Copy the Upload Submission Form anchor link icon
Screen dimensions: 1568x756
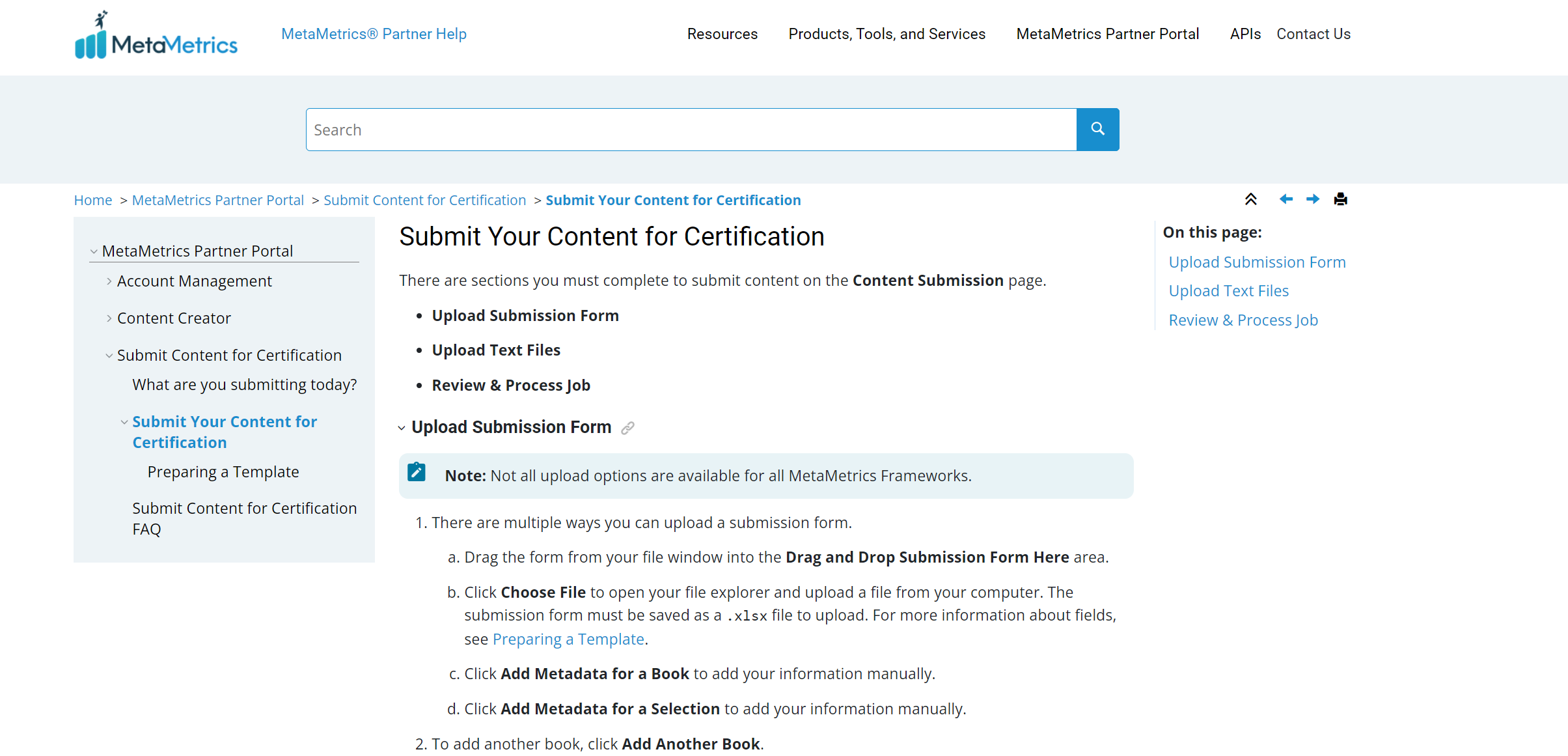coord(627,428)
